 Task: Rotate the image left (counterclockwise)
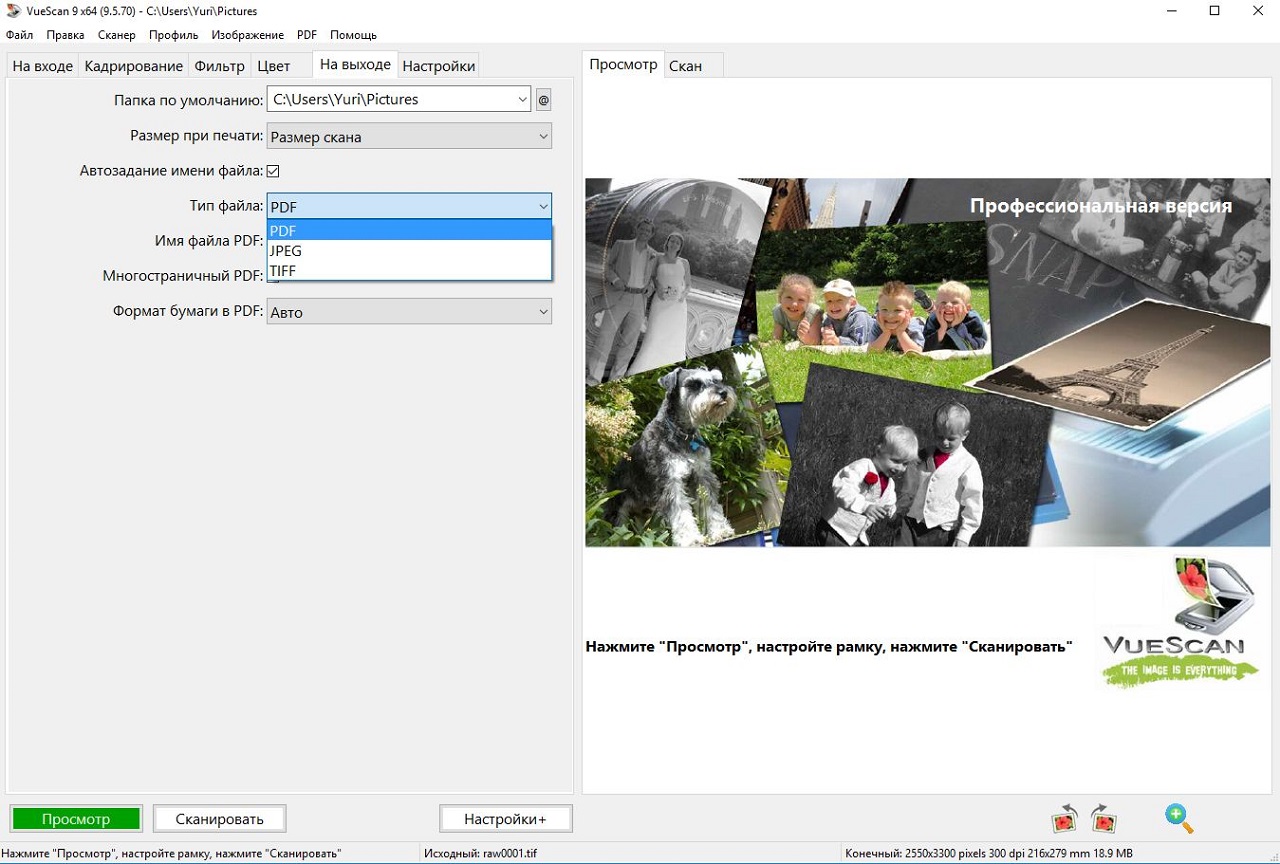point(1064,819)
